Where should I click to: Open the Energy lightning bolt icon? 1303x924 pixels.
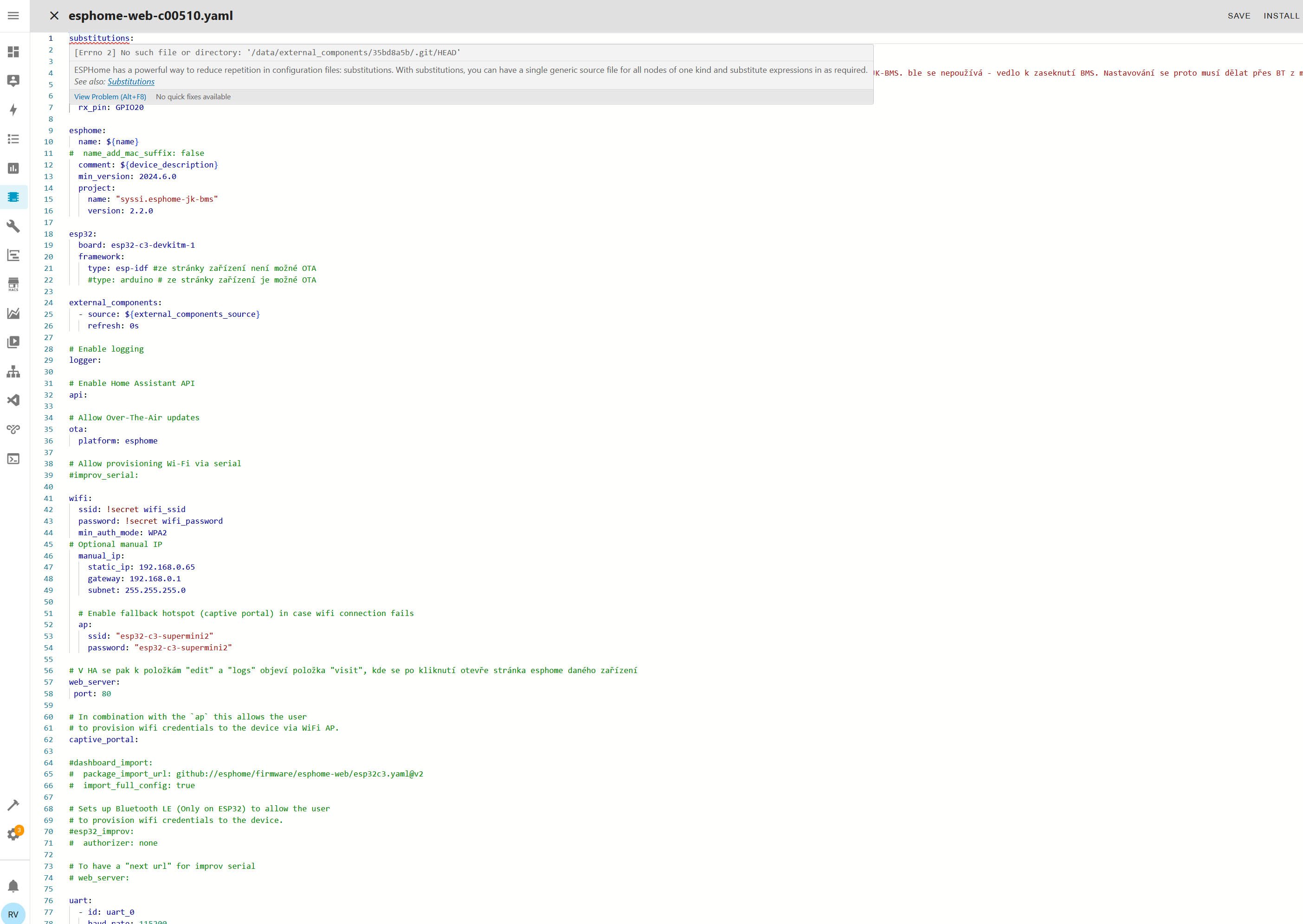coord(13,110)
